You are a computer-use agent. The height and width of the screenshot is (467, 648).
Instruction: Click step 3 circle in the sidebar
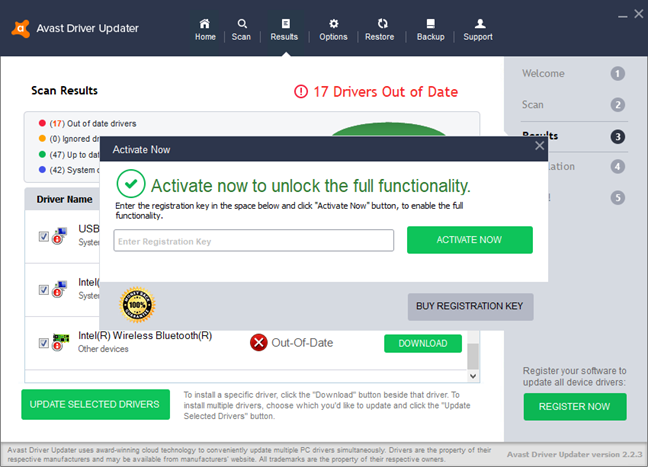pyautogui.click(x=618, y=136)
